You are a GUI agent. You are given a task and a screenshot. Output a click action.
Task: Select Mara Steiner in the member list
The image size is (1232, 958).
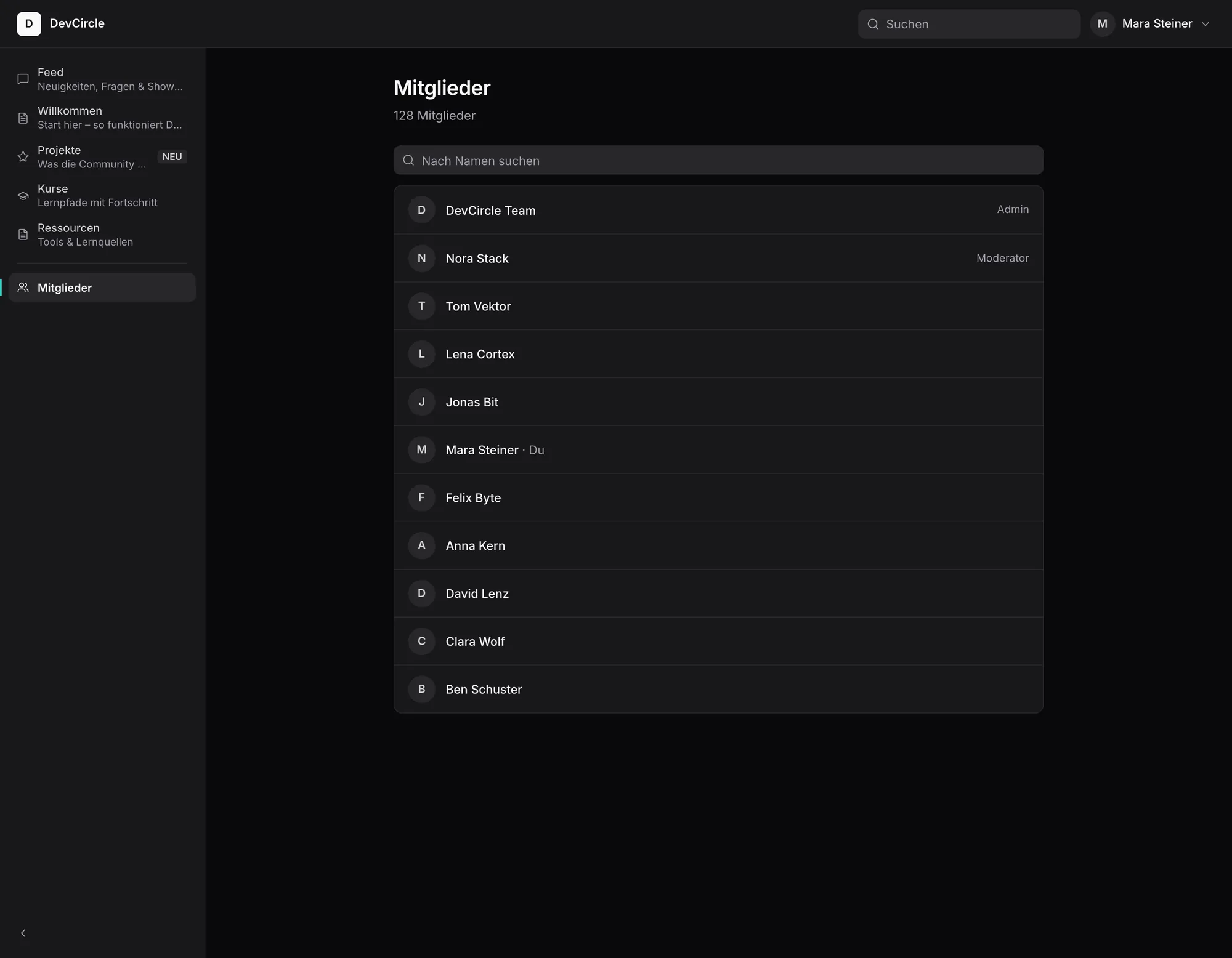718,450
